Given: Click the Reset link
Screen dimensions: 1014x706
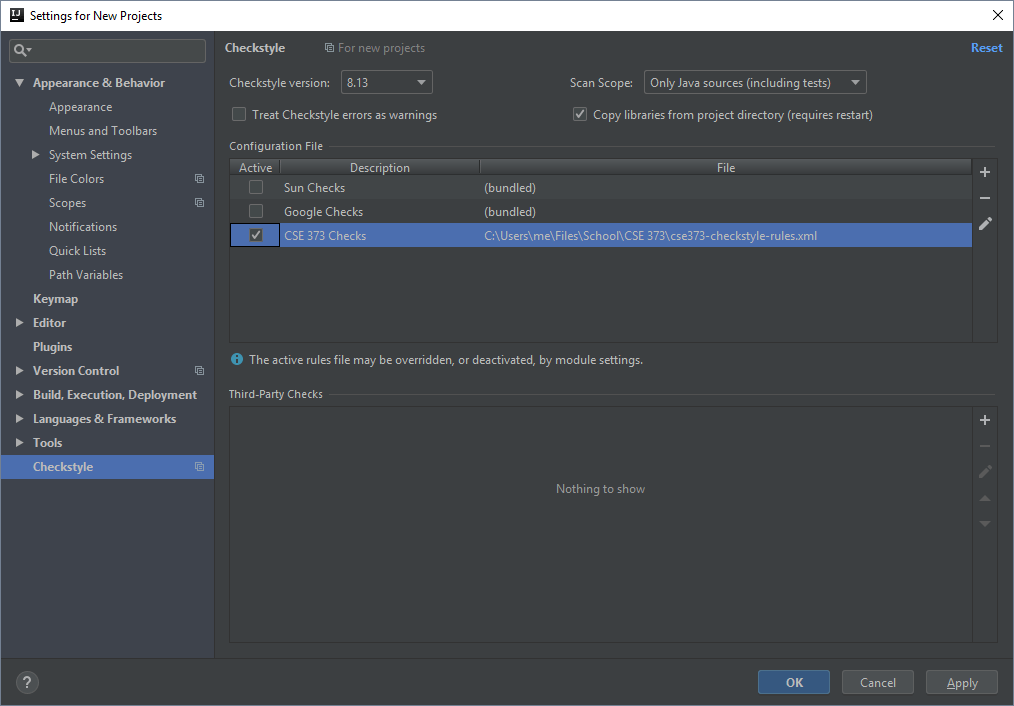Looking at the screenshot, I should (x=986, y=47).
